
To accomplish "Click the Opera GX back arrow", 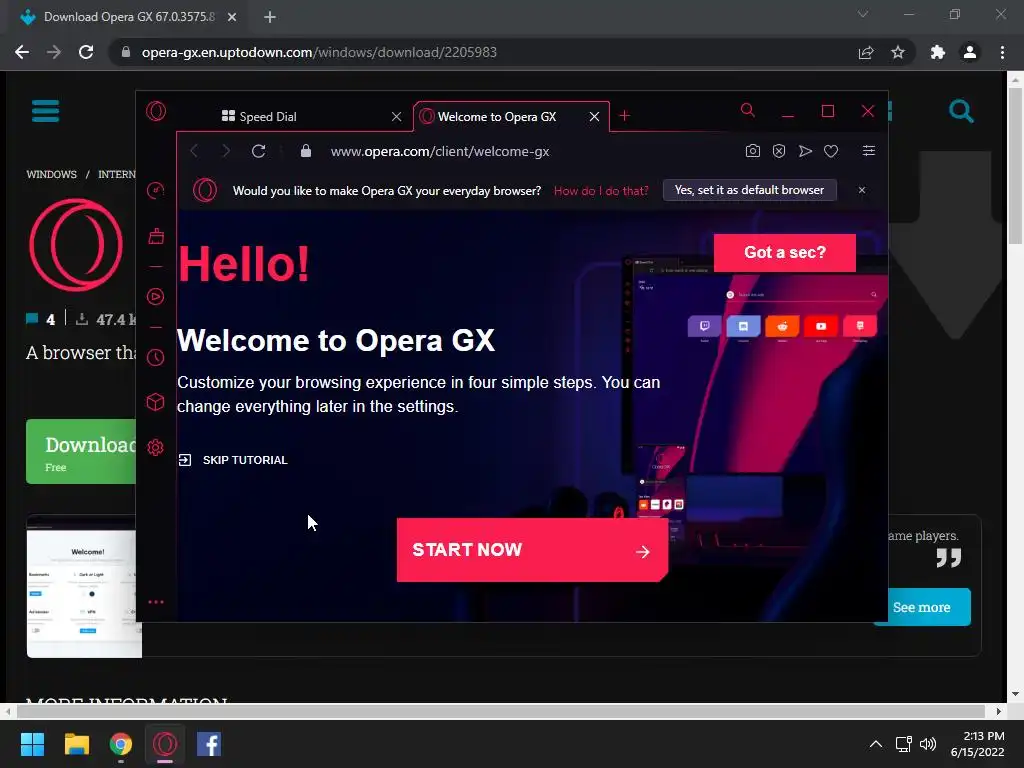I will pos(194,152).
